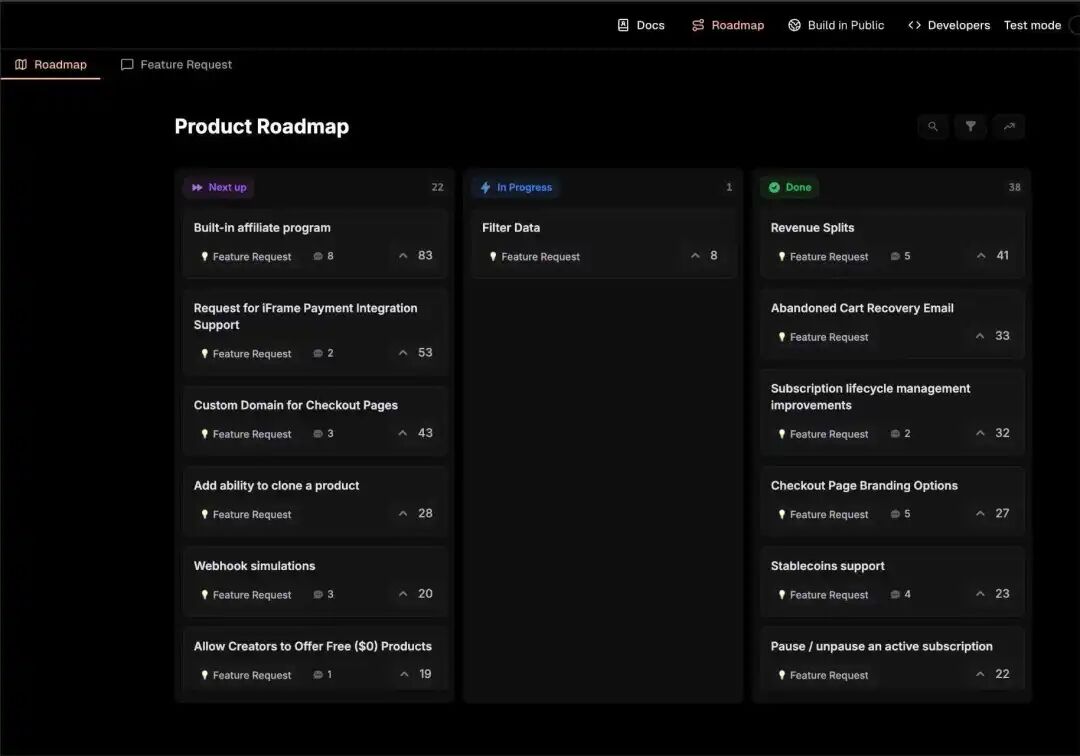Screen dimensions: 1080x756
Task: Open Build in Public page
Action: point(836,25)
